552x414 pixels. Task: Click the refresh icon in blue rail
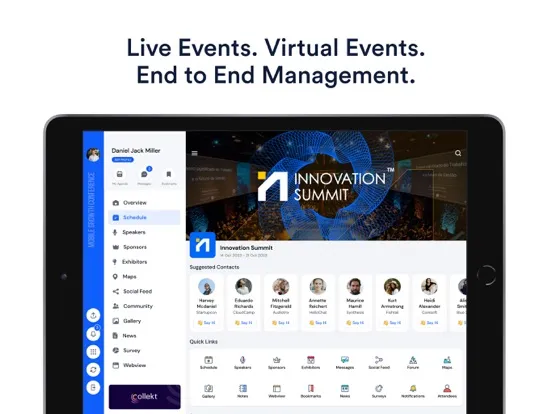[93, 370]
